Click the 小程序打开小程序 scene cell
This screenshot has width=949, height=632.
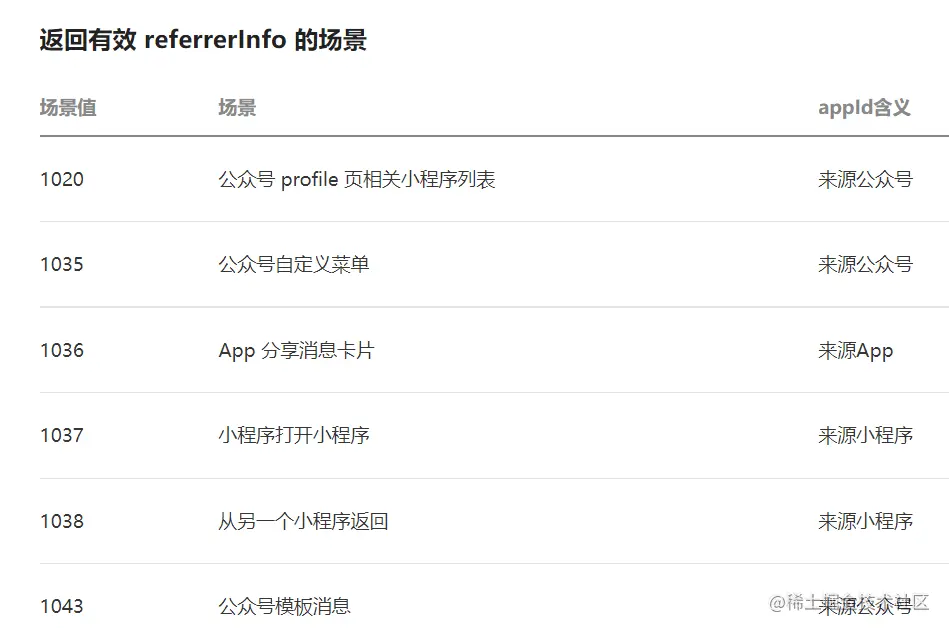pyautogui.click(x=294, y=436)
